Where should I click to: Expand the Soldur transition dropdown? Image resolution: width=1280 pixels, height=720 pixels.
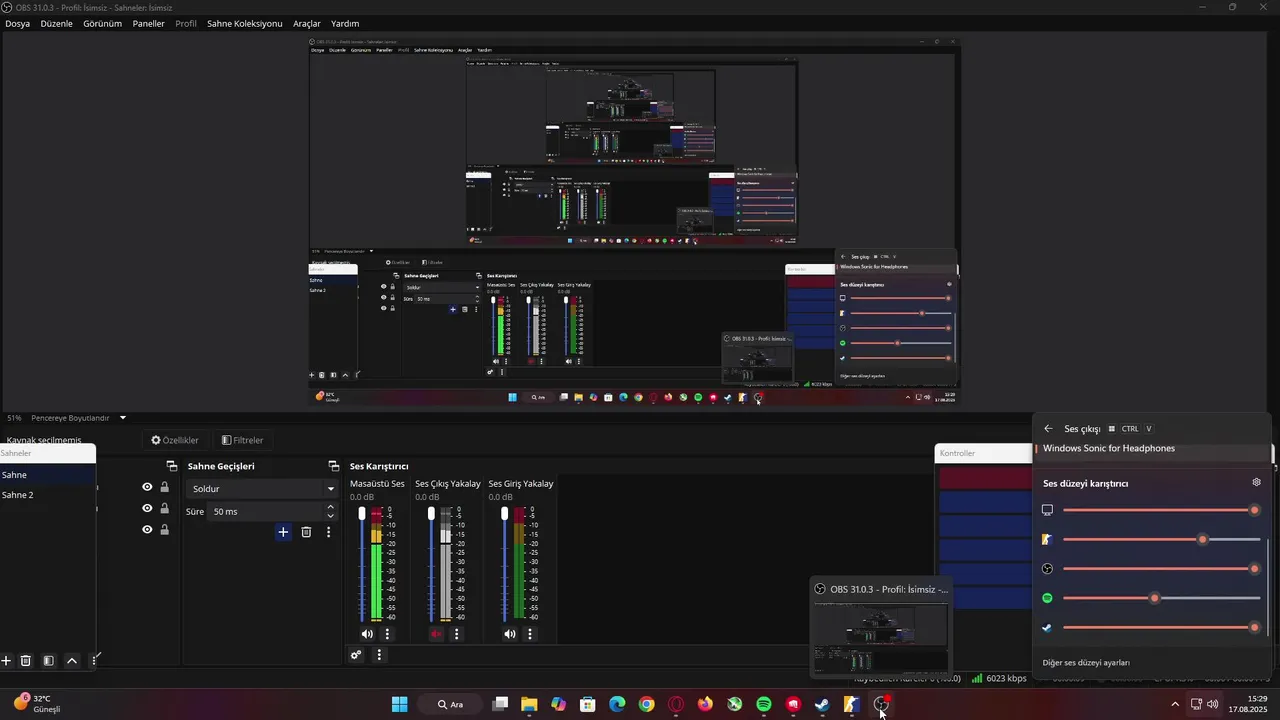tap(262, 489)
